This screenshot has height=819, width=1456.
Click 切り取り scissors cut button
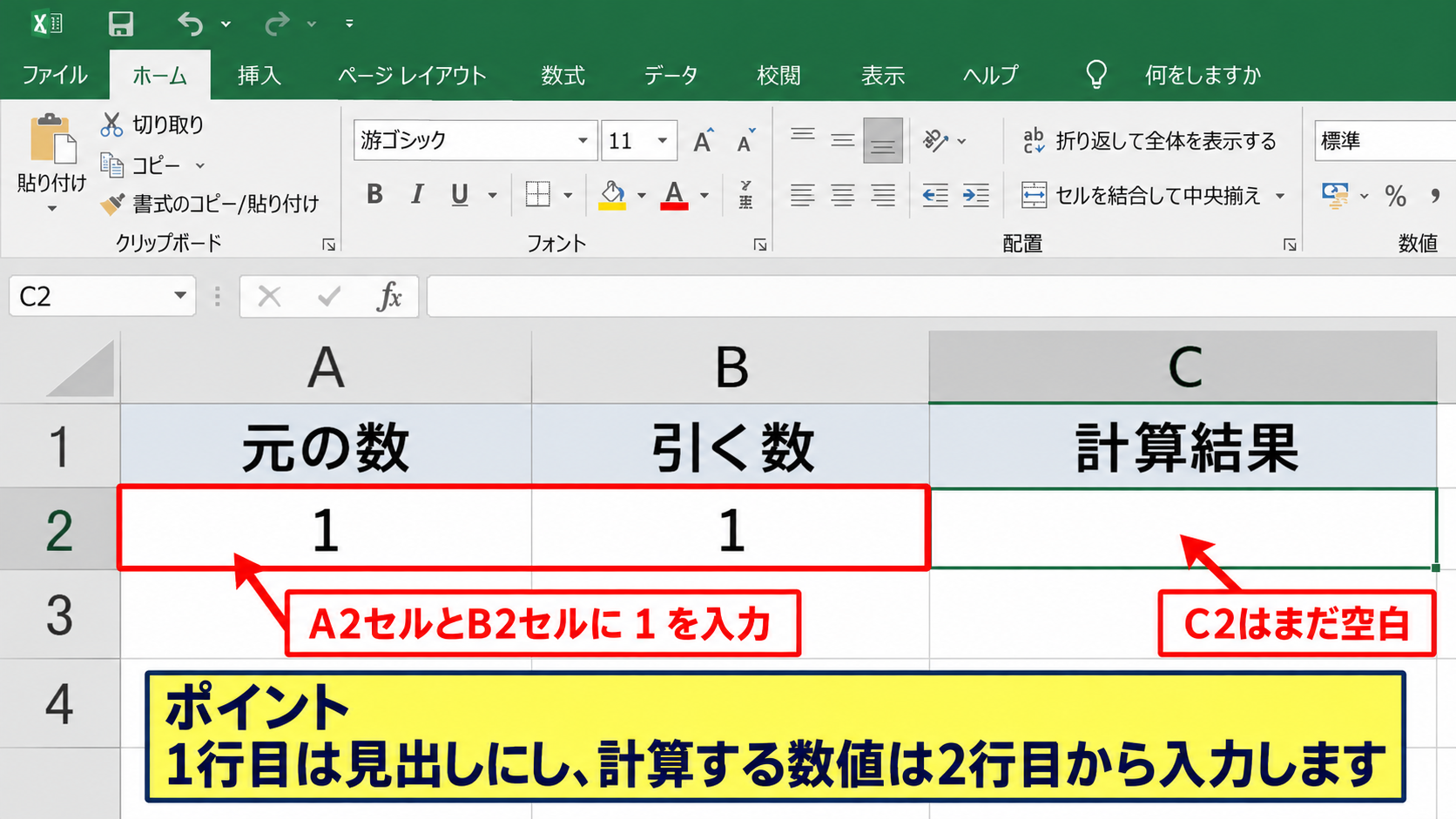tap(152, 124)
